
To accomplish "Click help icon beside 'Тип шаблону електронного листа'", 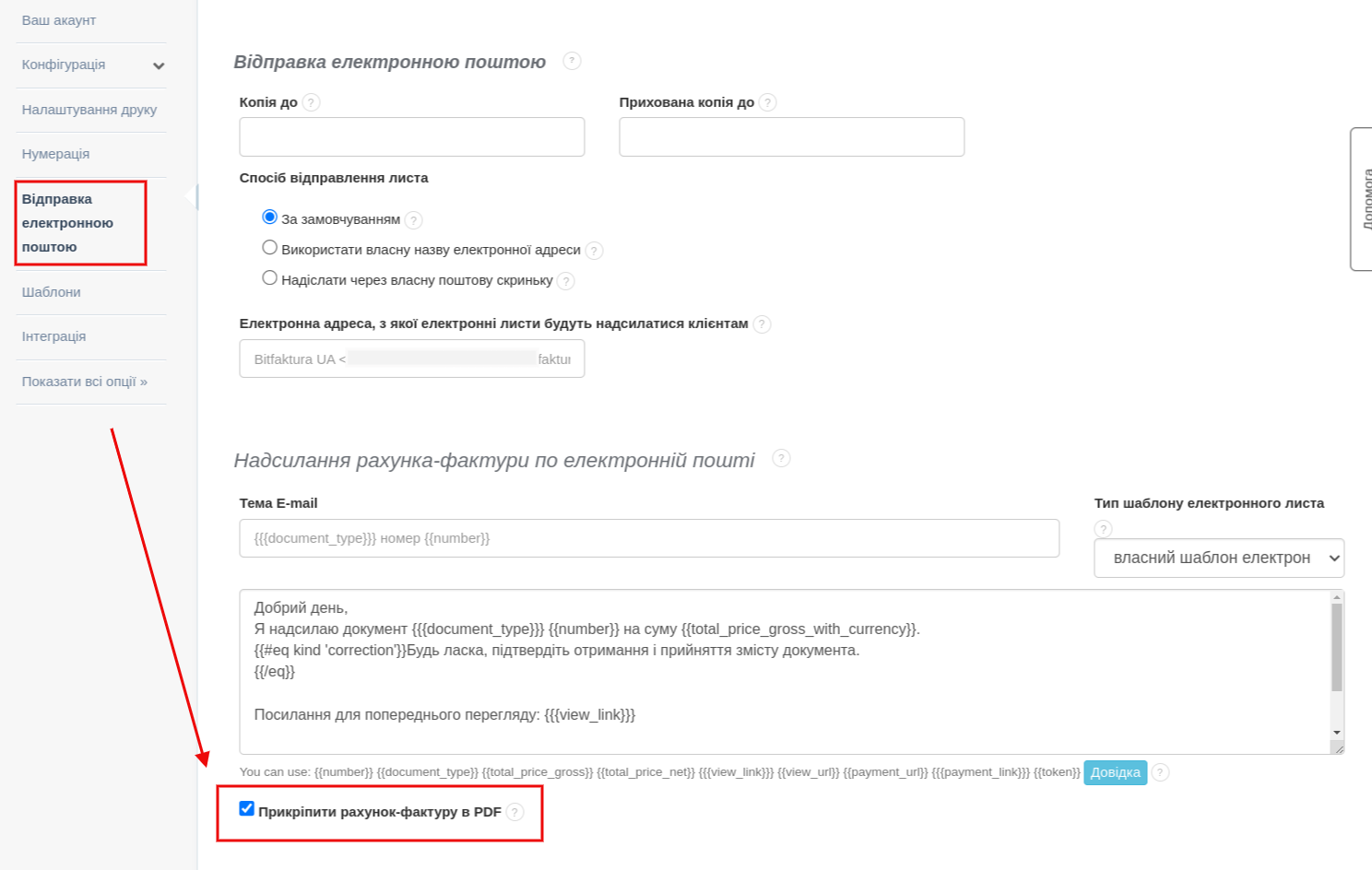I will point(1104,528).
